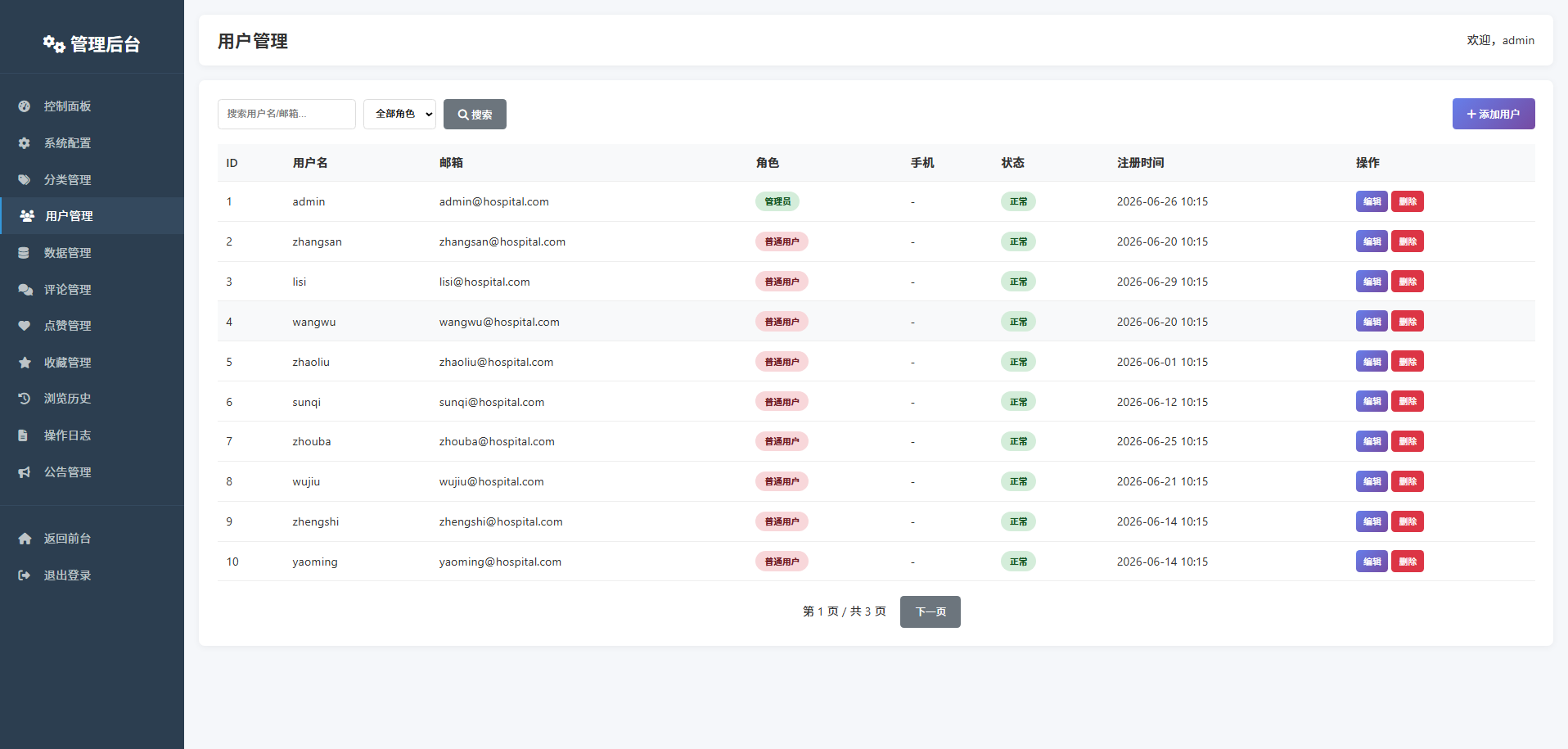Click email zhouba@hospital.com
This screenshot has height=749, width=1568.
pyautogui.click(x=497, y=441)
